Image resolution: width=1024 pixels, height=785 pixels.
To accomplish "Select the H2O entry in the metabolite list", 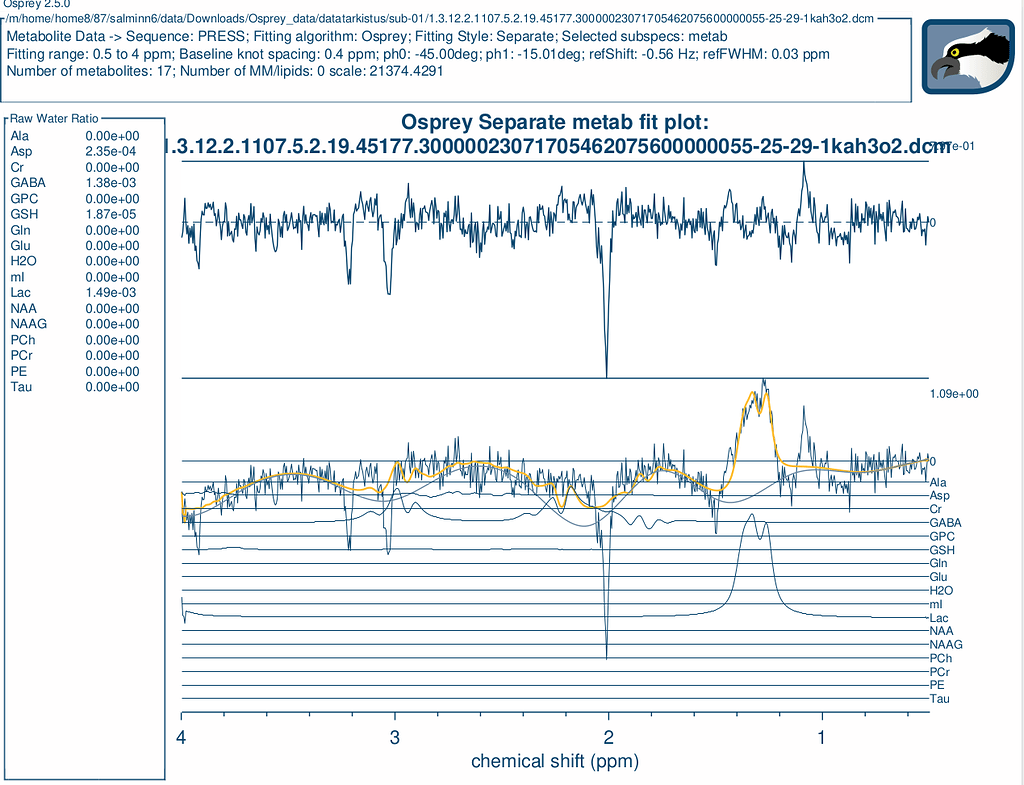I will [25, 261].
